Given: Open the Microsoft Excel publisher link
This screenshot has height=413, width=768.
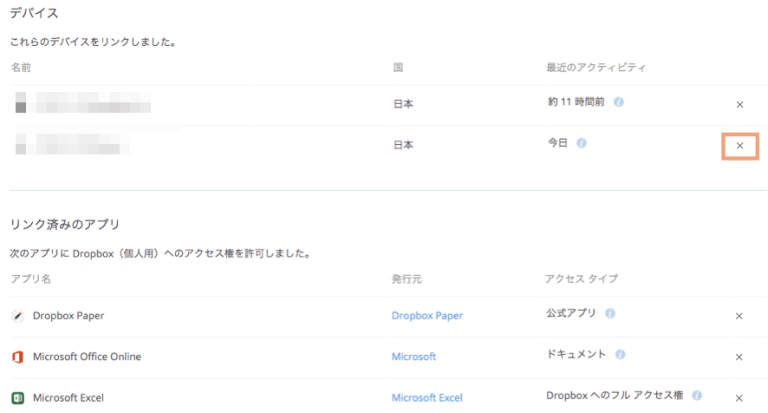Looking at the screenshot, I should pyautogui.click(x=427, y=398).
